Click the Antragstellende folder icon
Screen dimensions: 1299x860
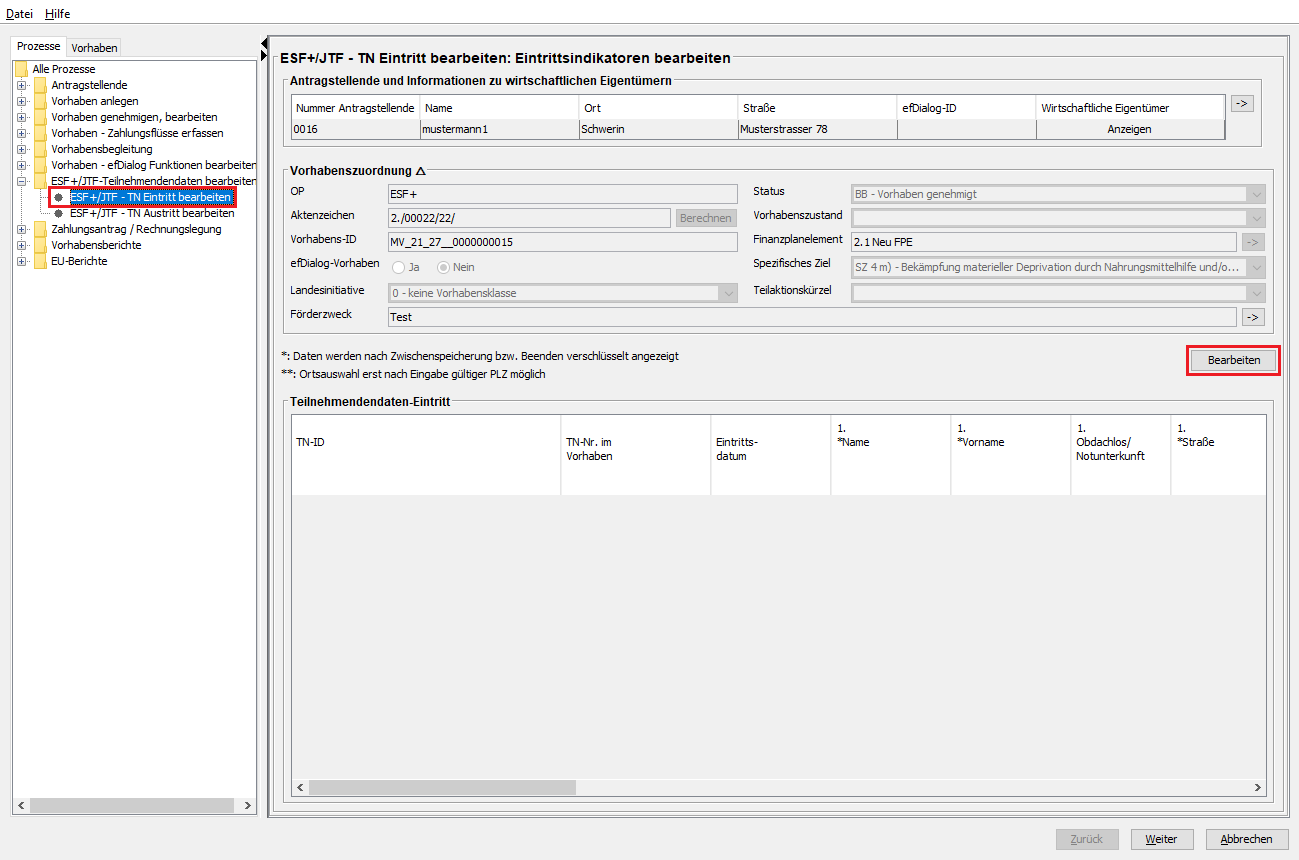40,85
